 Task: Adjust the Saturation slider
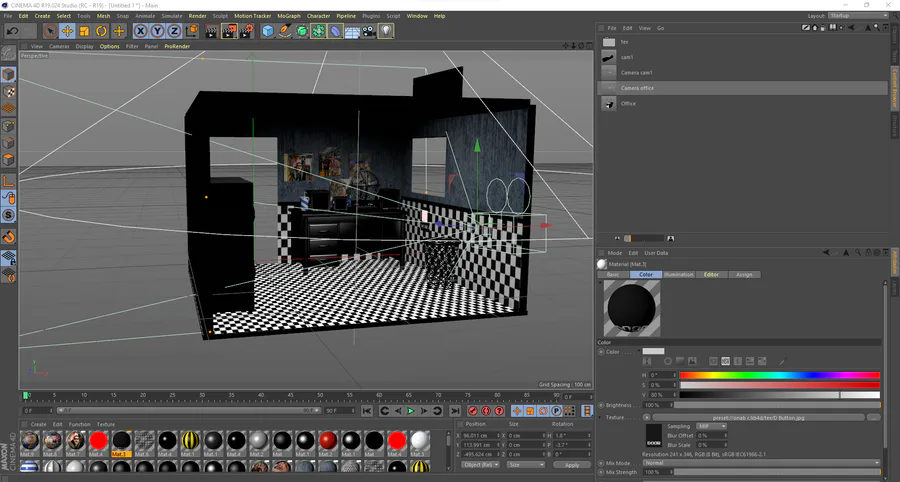point(779,385)
